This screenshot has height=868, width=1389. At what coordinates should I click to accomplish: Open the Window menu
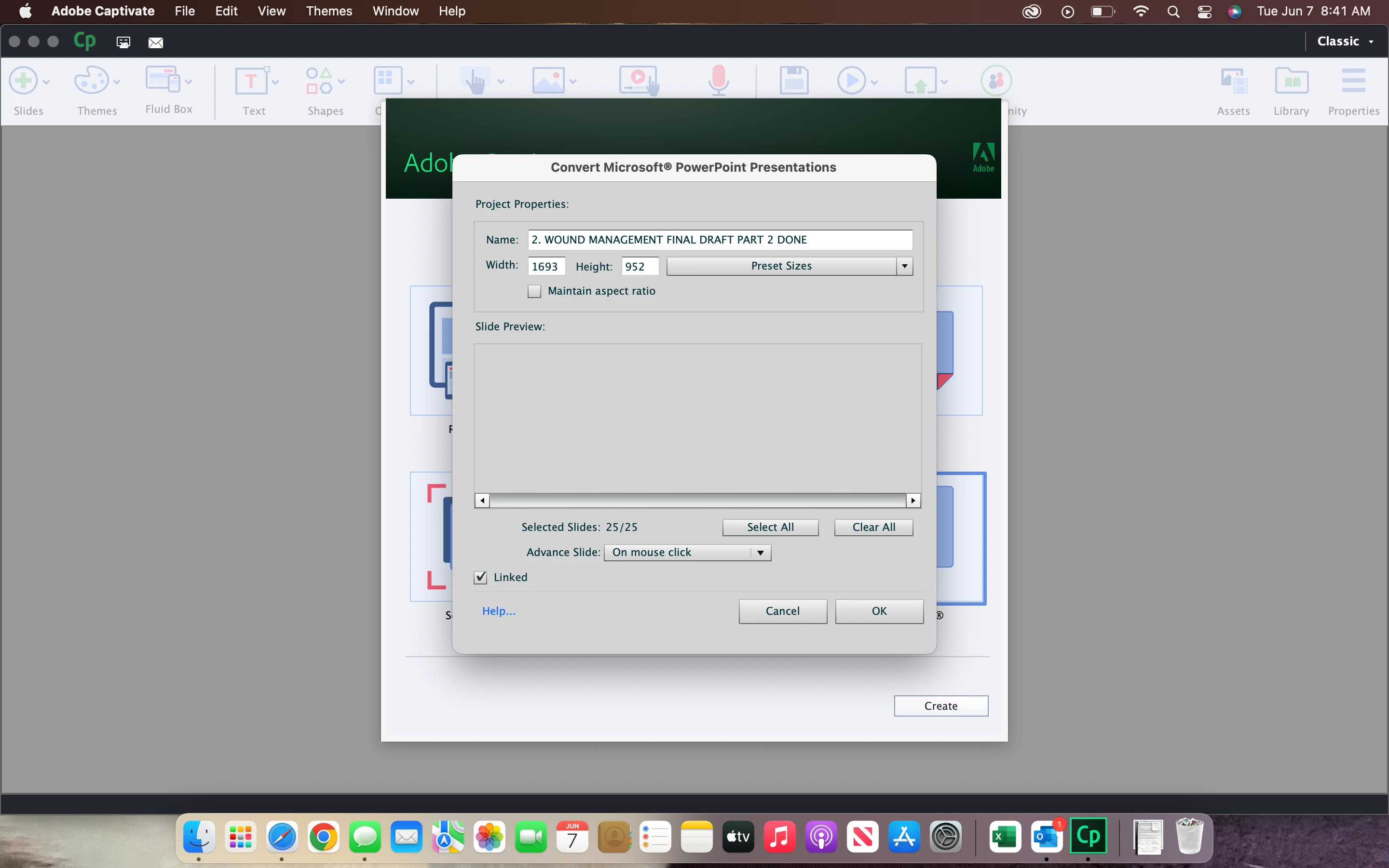click(395, 11)
